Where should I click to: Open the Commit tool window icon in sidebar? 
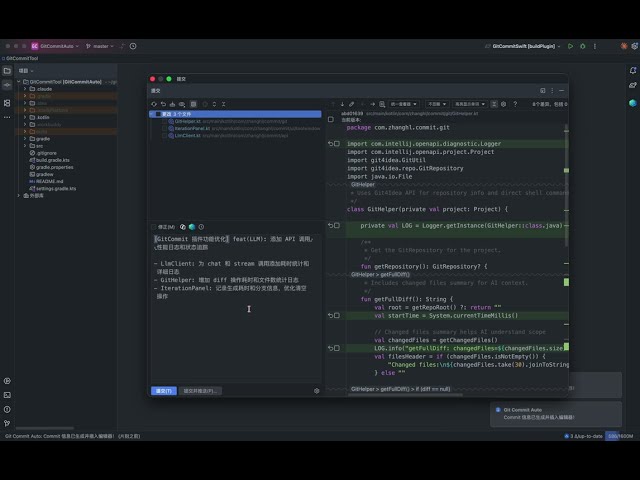pyautogui.click(x=7, y=85)
